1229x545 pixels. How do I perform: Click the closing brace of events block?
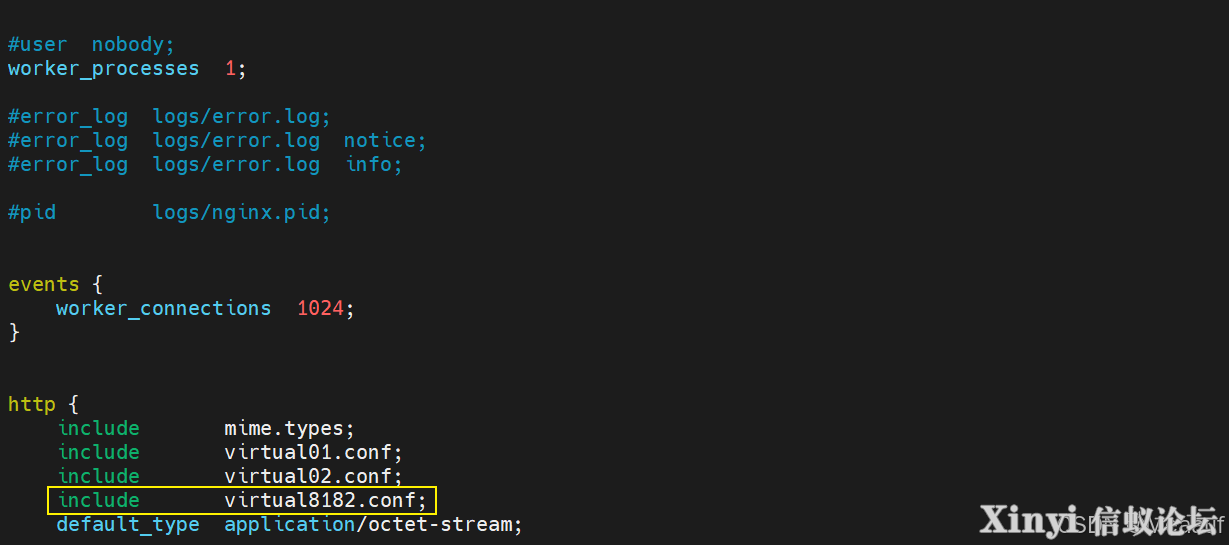tap(14, 333)
